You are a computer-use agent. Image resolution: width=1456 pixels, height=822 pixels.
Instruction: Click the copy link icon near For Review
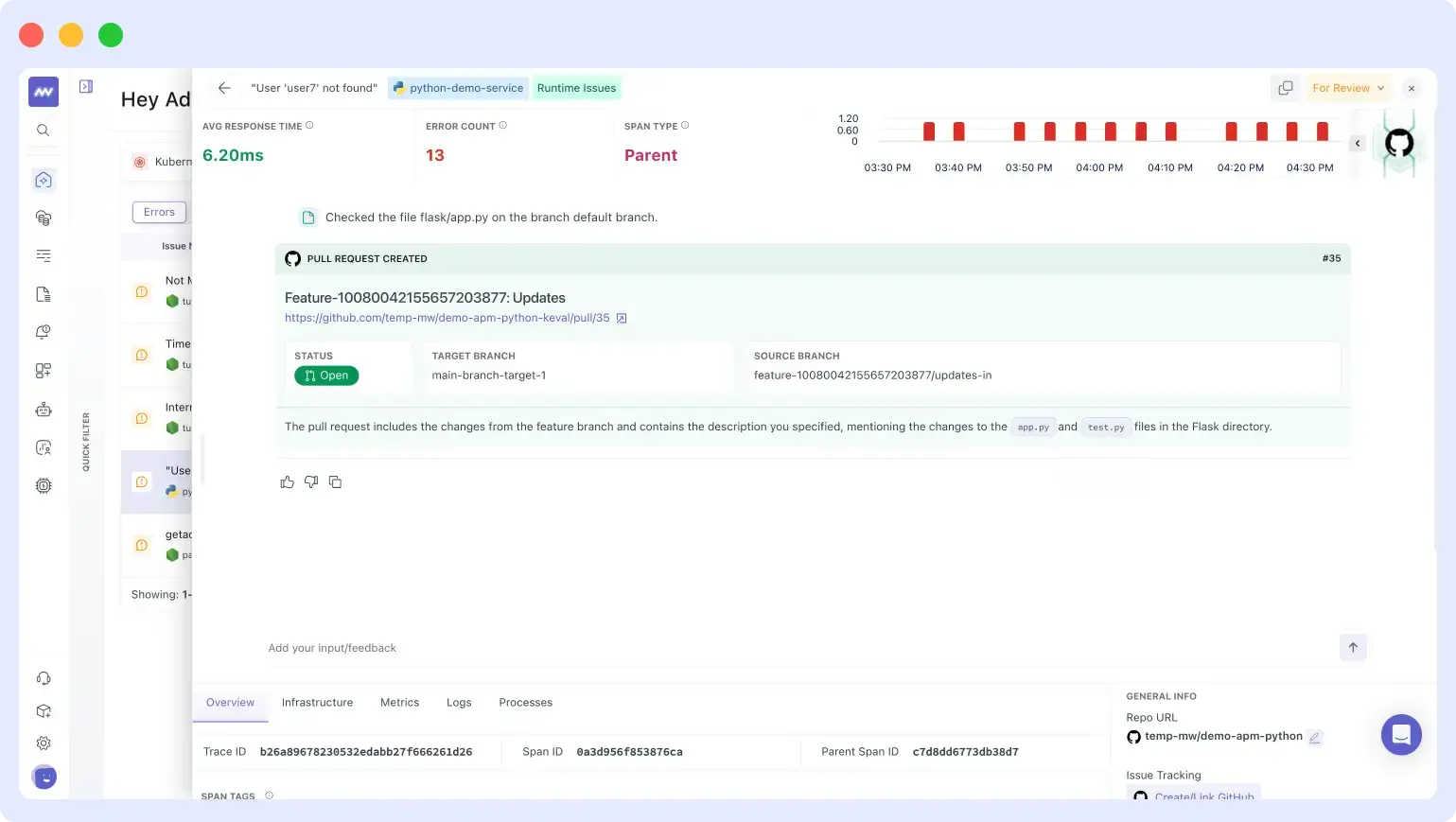tap(1285, 88)
